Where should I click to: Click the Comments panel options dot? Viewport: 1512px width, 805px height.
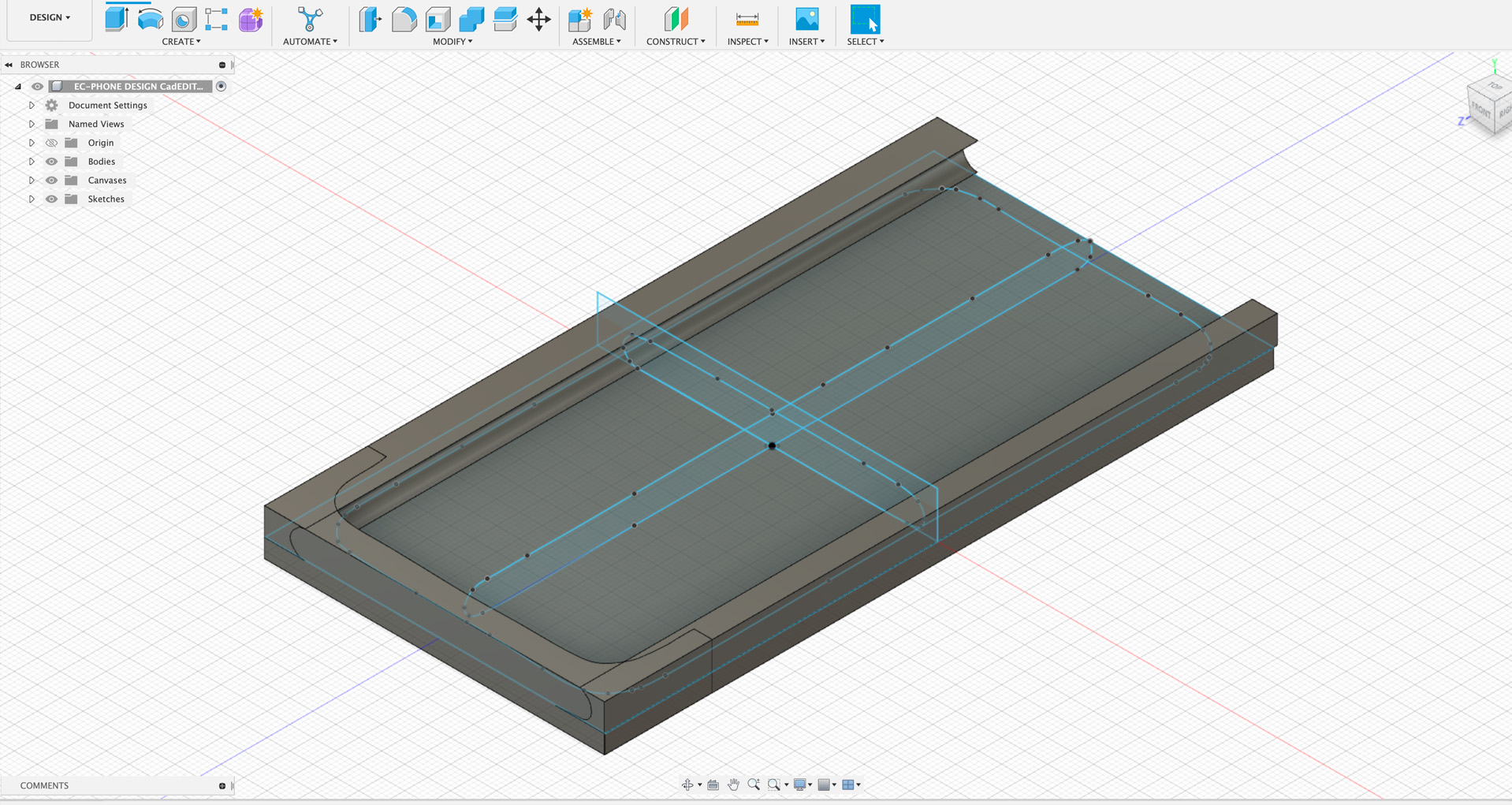tap(222, 786)
